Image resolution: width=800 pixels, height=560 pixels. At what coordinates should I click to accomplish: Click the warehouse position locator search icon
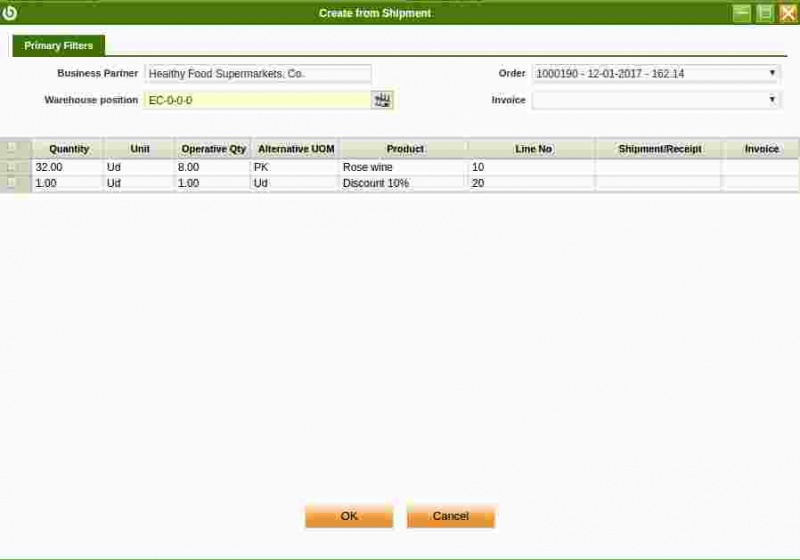(382, 100)
